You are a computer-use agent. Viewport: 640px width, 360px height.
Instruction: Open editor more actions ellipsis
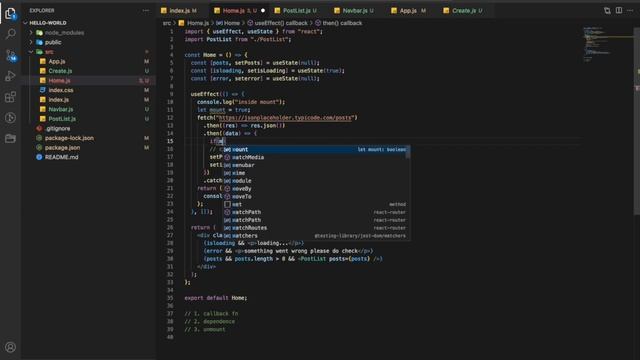[x=630, y=11]
